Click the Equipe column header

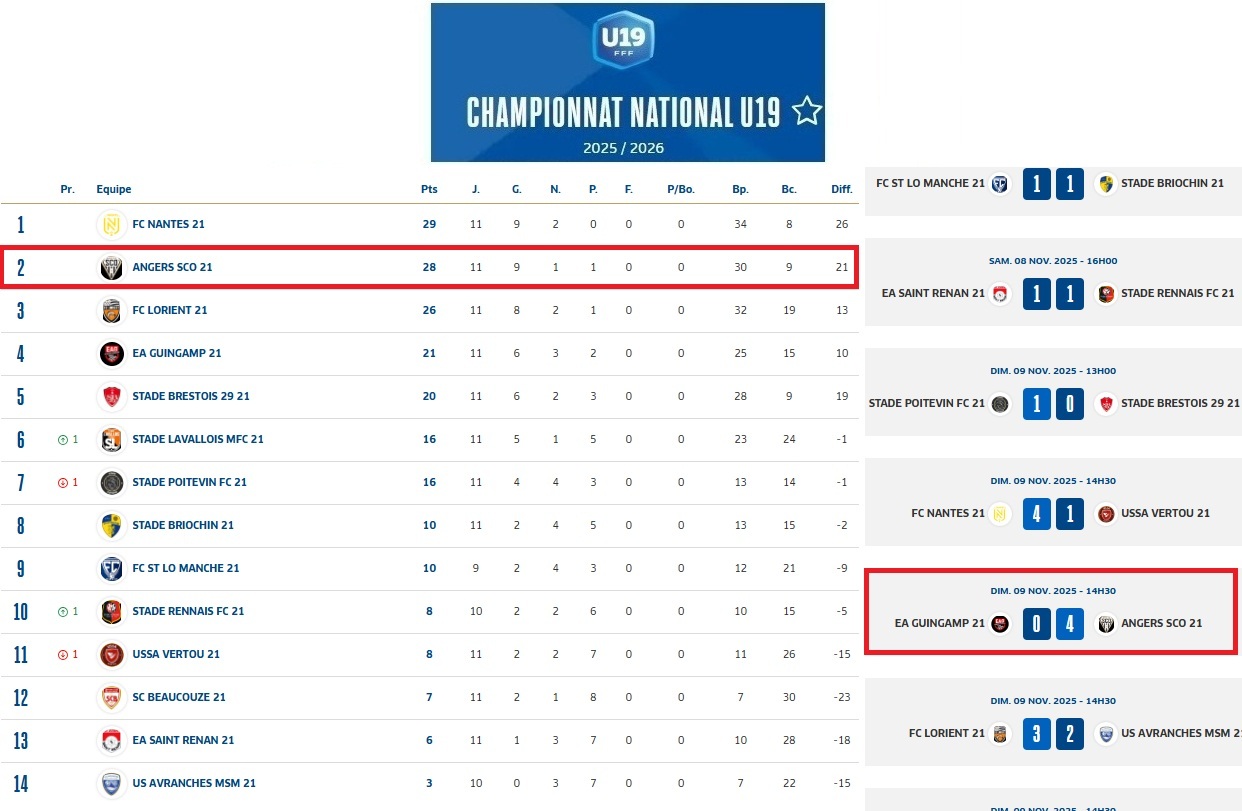tap(114, 189)
